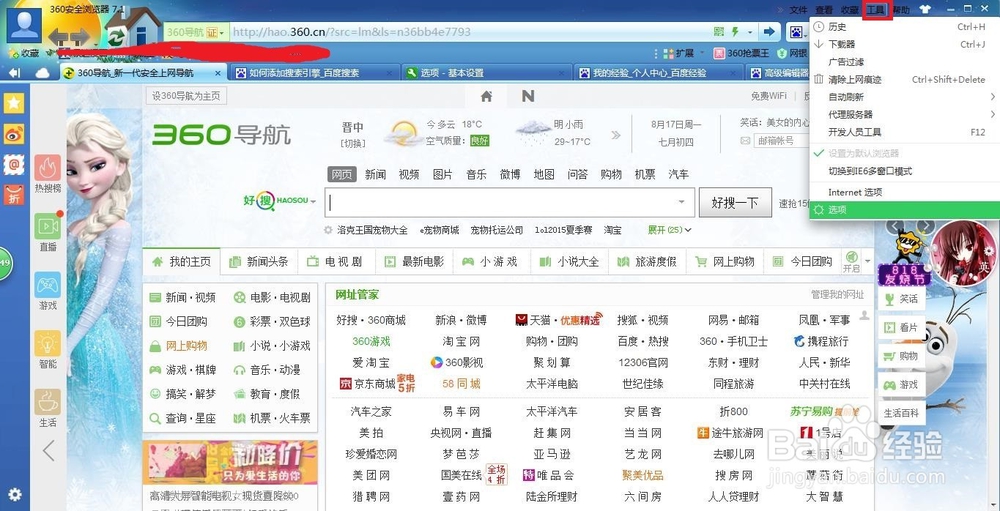Expand the 自动刷新 submenu
Image resolution: width=1000 pixels, height=511 pixels.
[904, 97]
